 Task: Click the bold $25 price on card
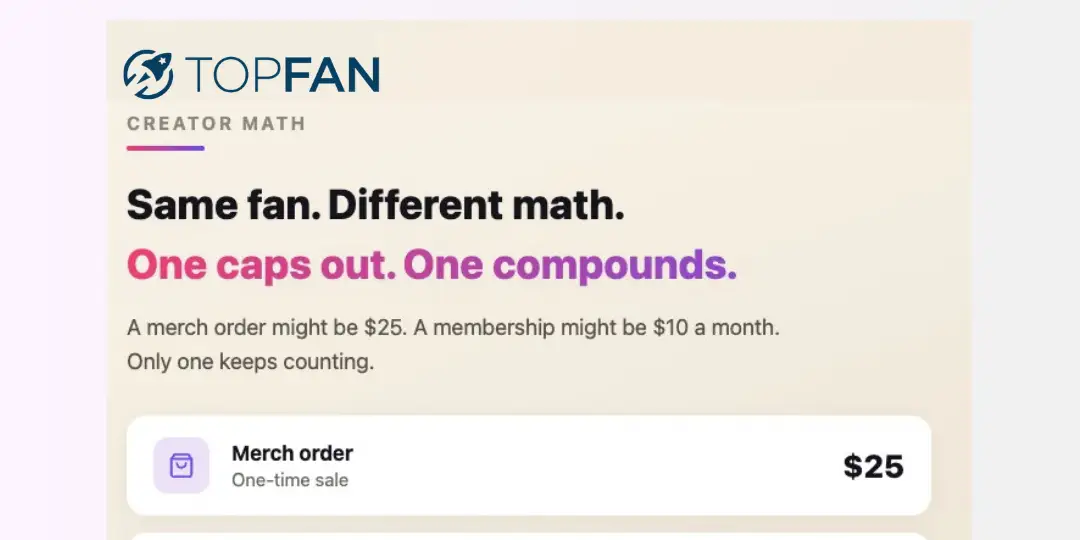[x=873, y=466]
